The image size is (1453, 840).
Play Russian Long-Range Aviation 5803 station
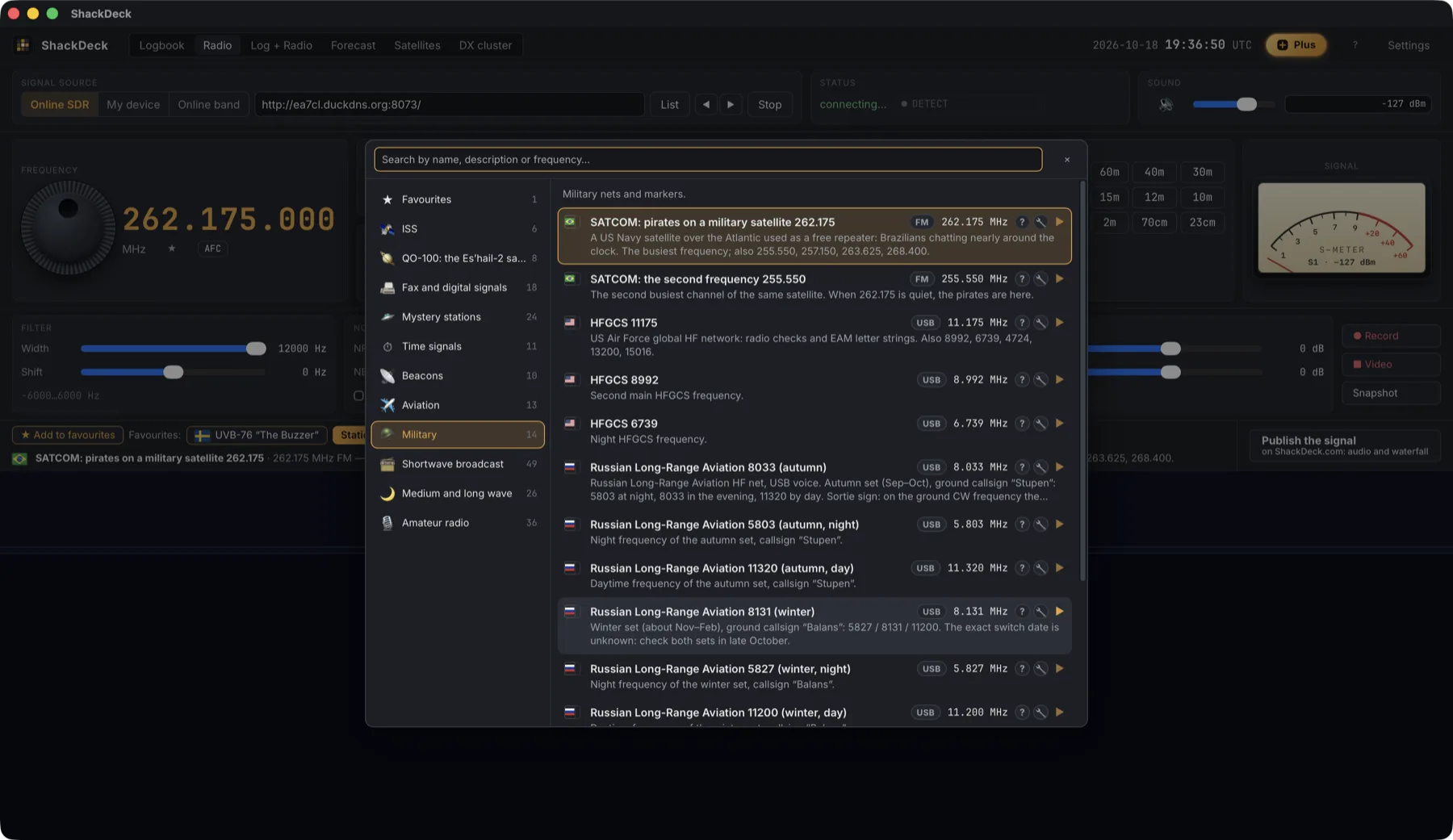coord(1059,524)
